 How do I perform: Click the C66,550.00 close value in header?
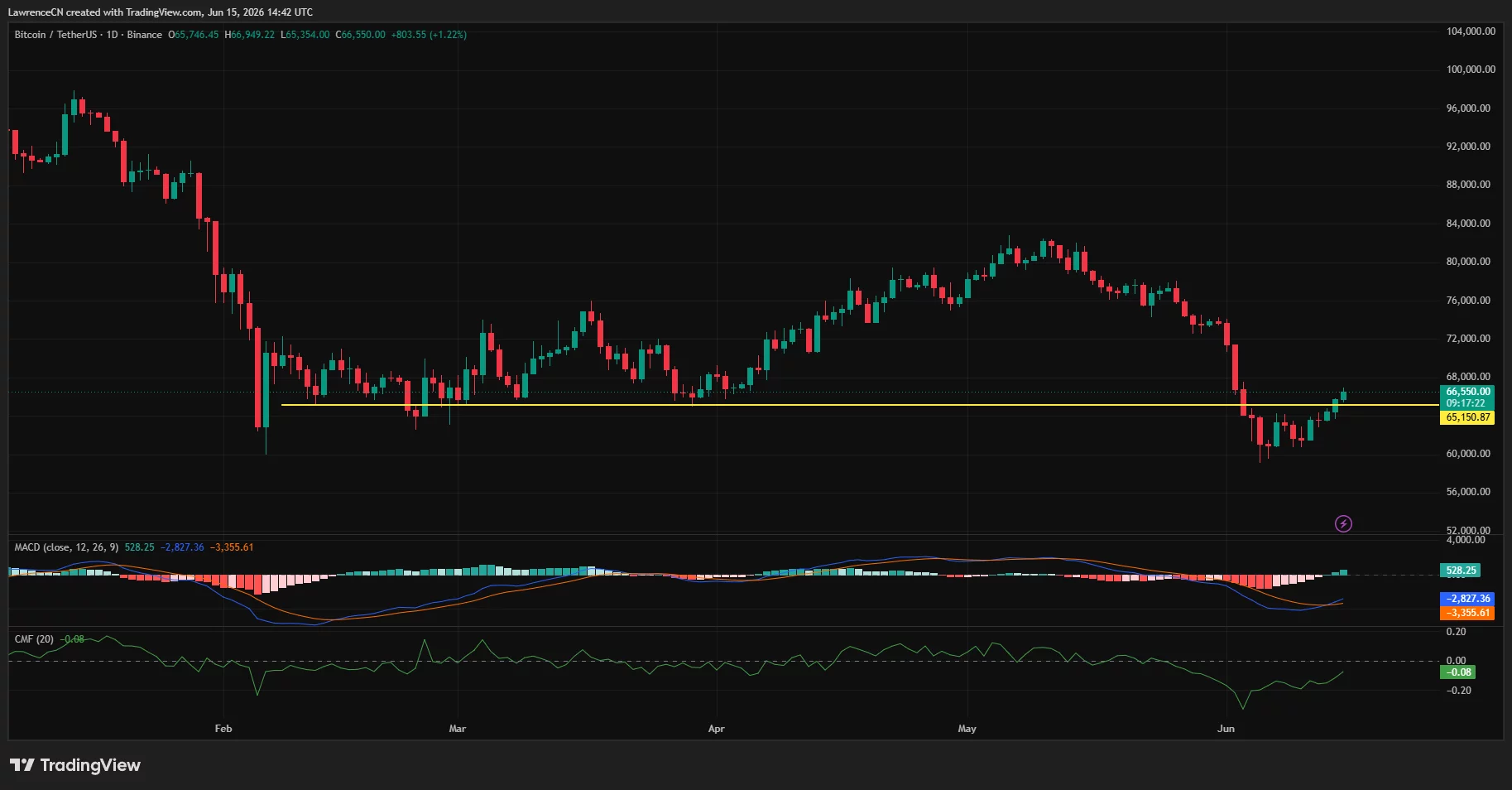(360, 35)
